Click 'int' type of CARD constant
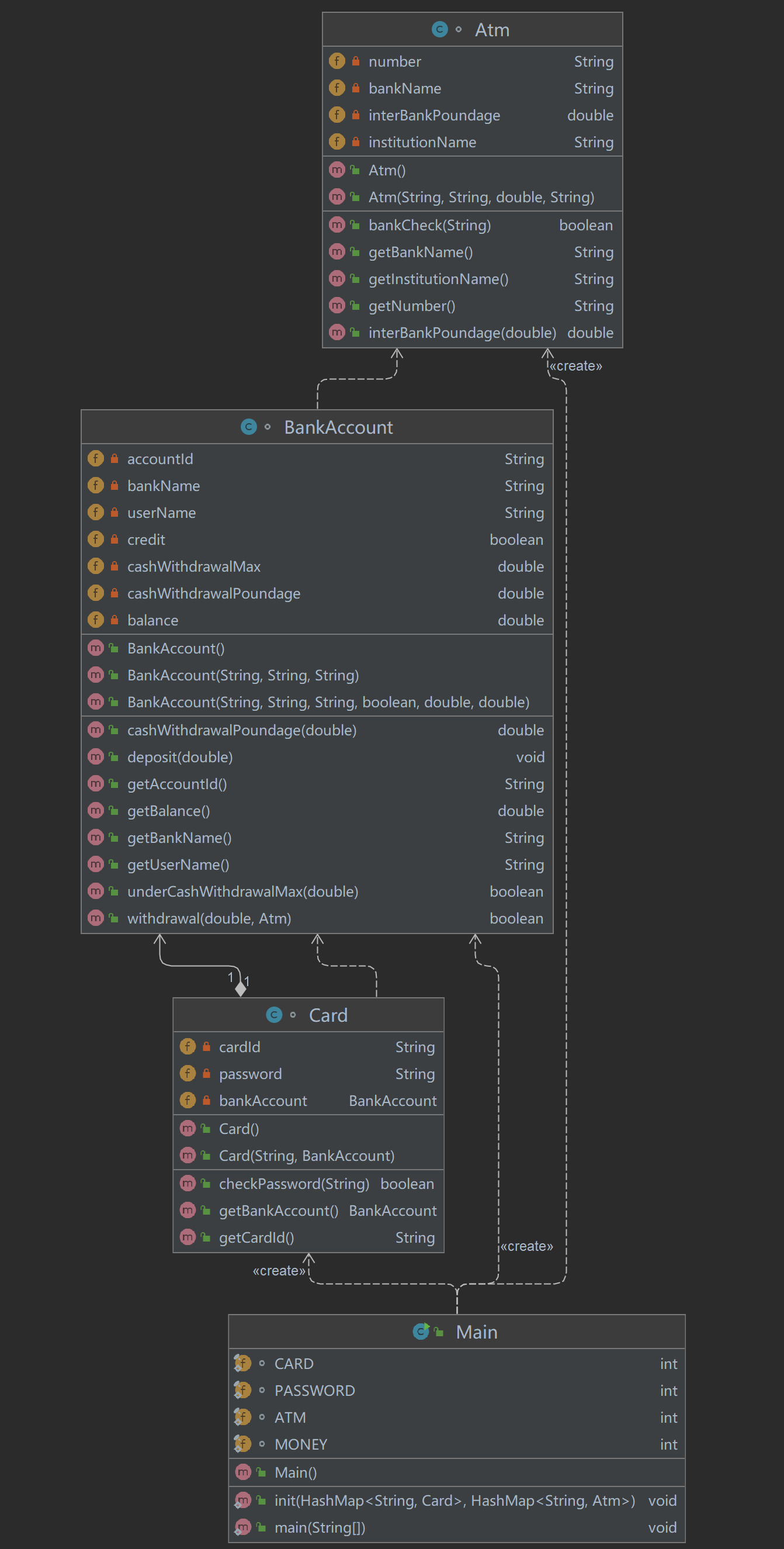Screen dimensions: 784x1549 (x=669, y=1364)
